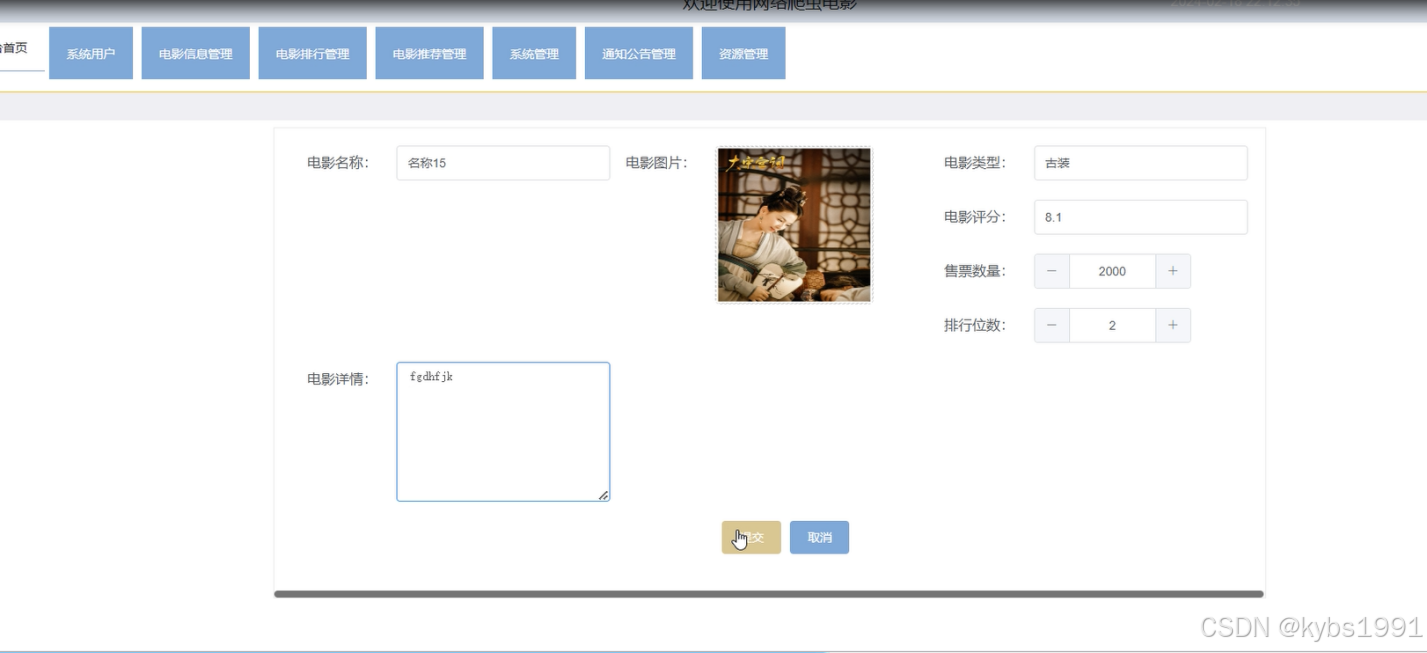Open the 系统管理 menu
This screenshot has height=653, width=1427.
(x=534, y=53)
